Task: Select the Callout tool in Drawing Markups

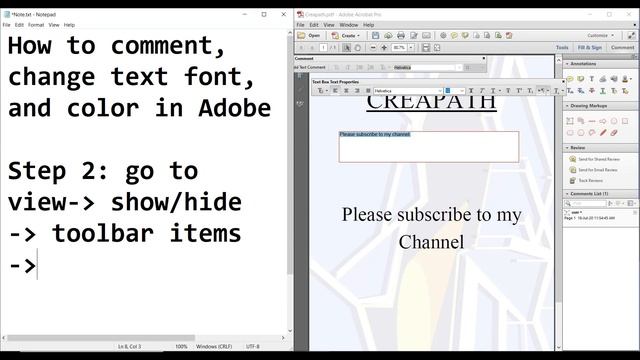Action: point(581,121)
